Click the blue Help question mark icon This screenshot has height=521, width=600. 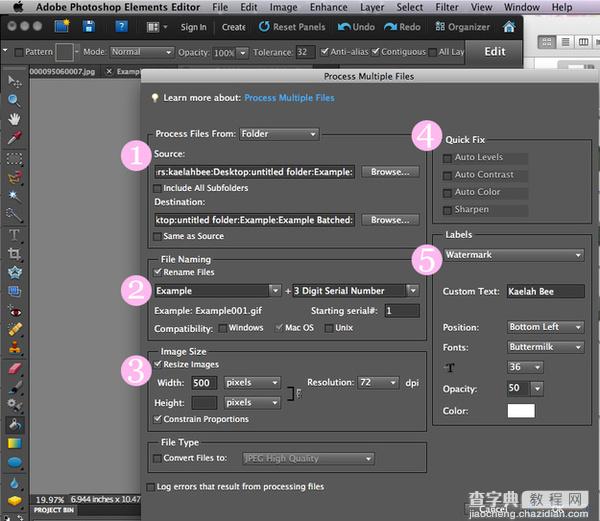click(121, 26)
